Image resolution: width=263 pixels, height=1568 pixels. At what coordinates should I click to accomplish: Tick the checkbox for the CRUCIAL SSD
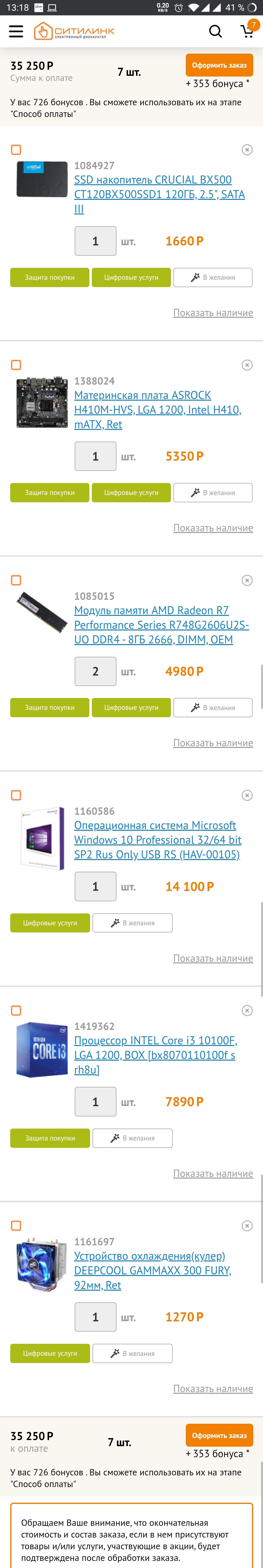click(x=17, y=150)
